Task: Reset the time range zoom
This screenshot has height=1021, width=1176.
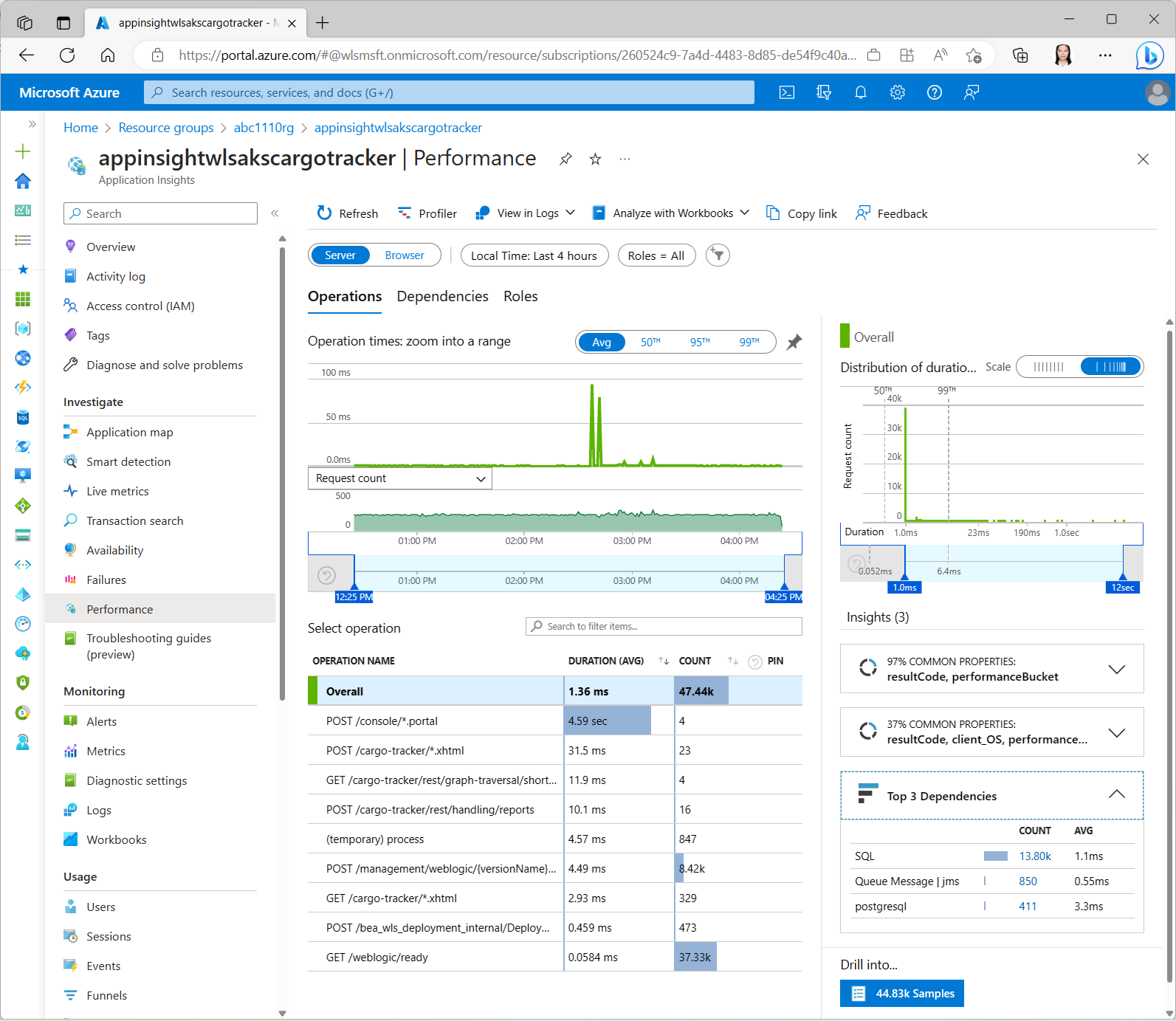Action: point(326,575)
